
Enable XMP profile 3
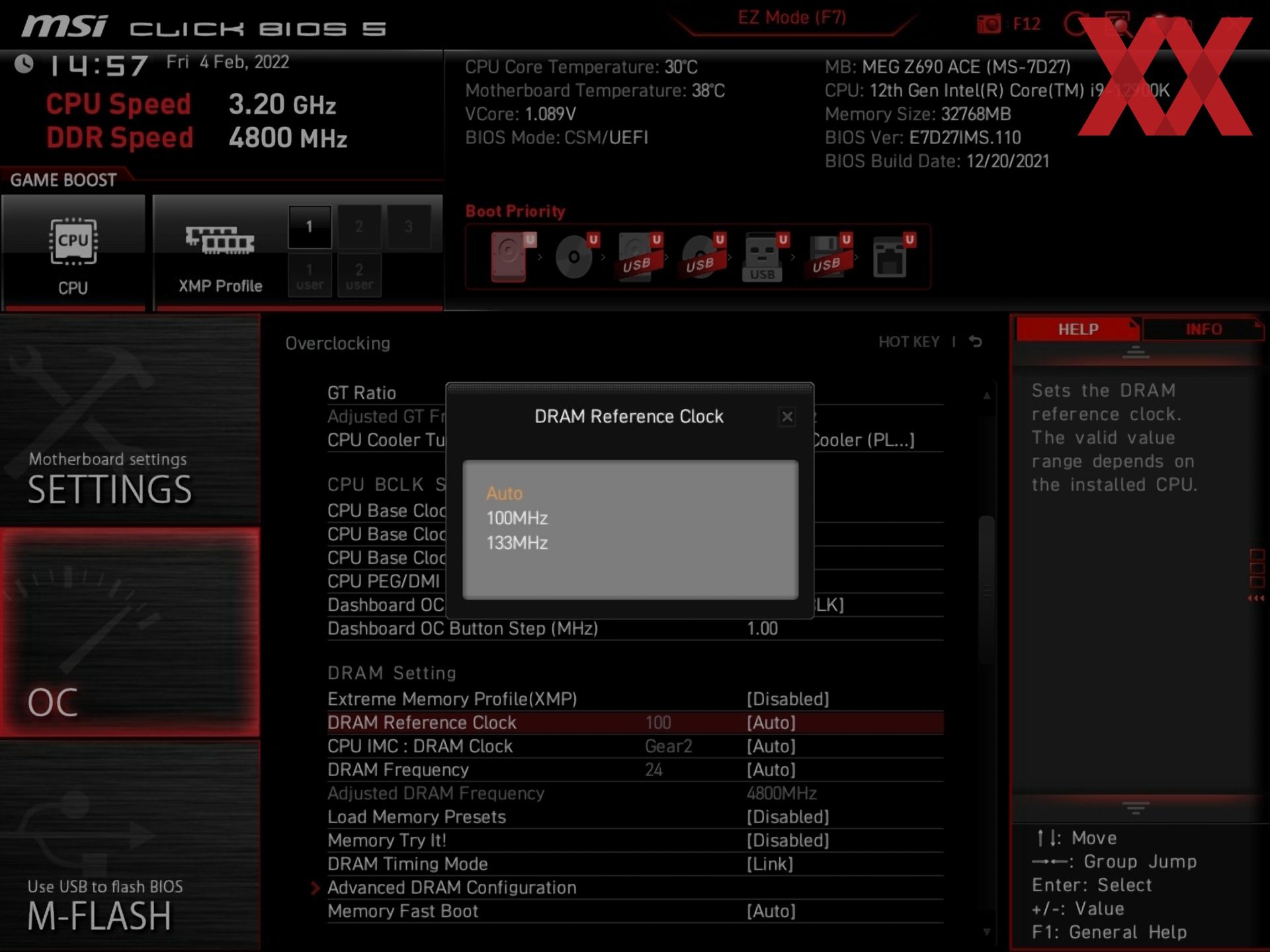pyautogui.click(x=409, y=227)
